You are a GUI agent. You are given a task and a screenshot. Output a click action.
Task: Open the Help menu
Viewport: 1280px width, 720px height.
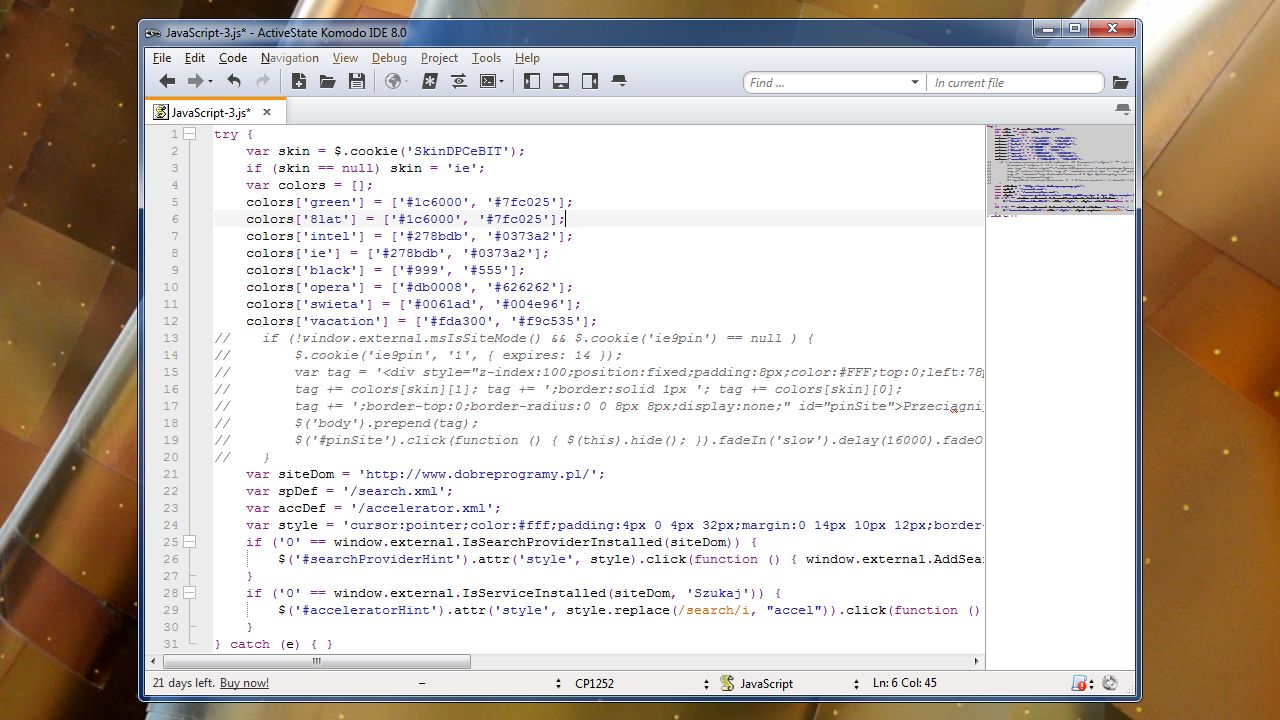click(527, 58)
